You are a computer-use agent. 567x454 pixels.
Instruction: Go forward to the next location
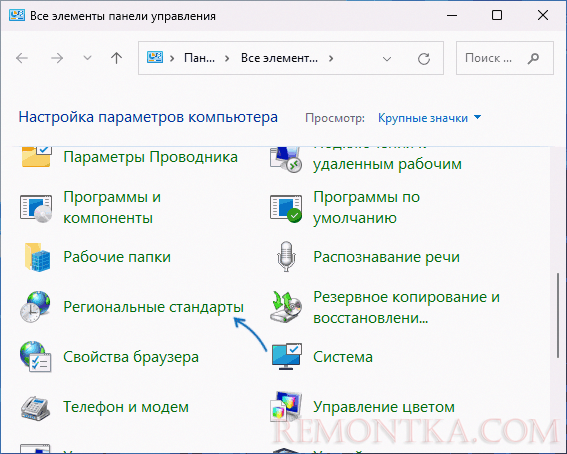pos(57,58)
